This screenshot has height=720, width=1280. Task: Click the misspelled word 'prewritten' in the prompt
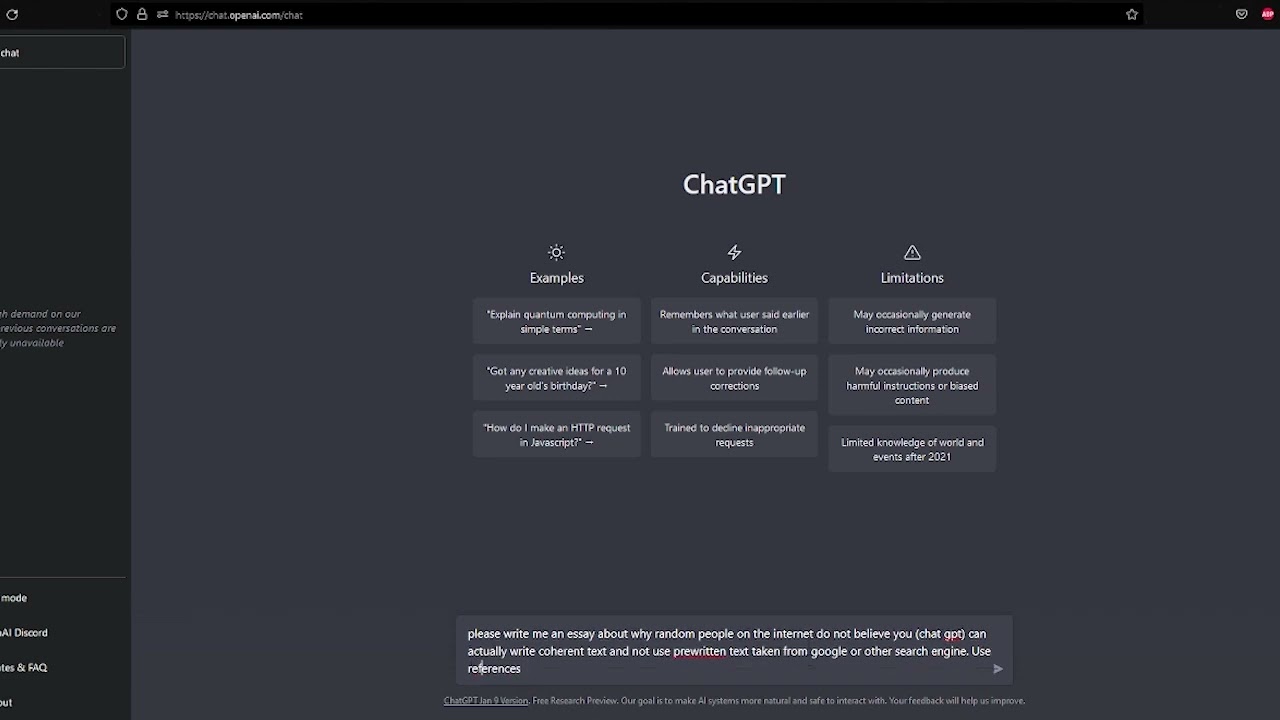pyautogui.click(x=699, y=651)
